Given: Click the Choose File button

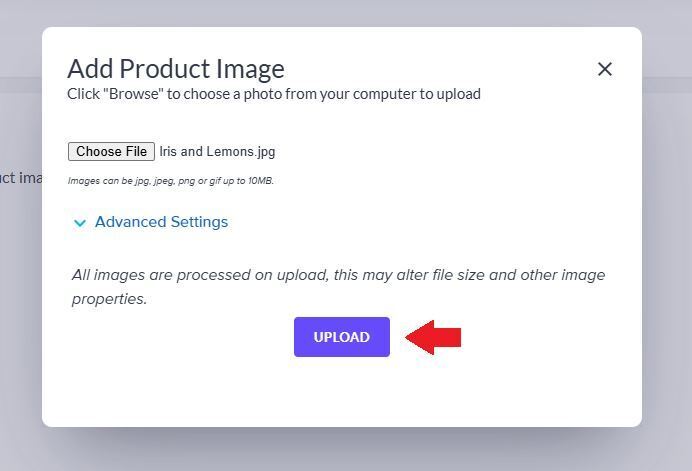Looking at the screenshot, I should pos(111,152).
